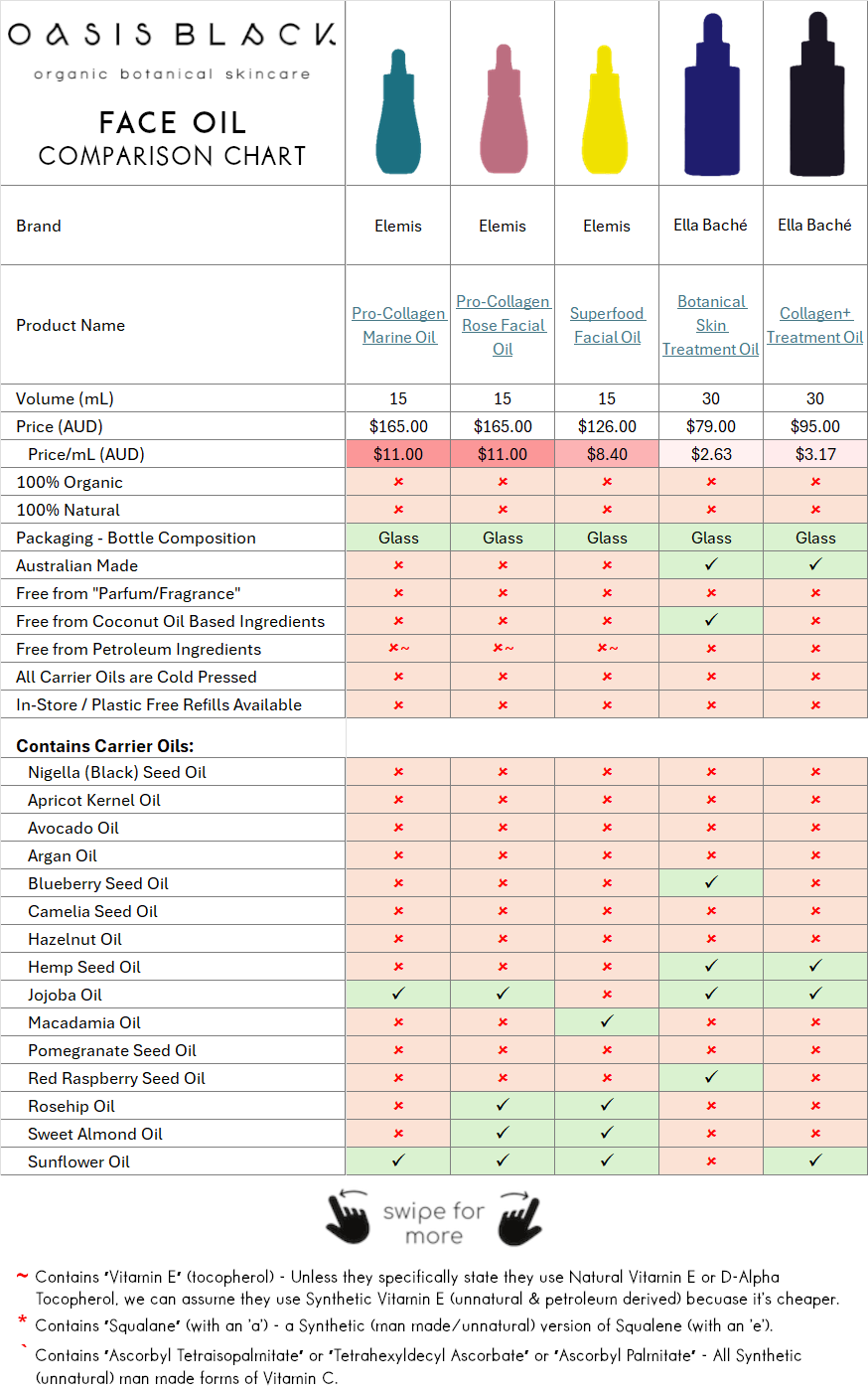
Task: Open the Pro-Collagen Marine Oil link
Action: (x=398, y=325)
